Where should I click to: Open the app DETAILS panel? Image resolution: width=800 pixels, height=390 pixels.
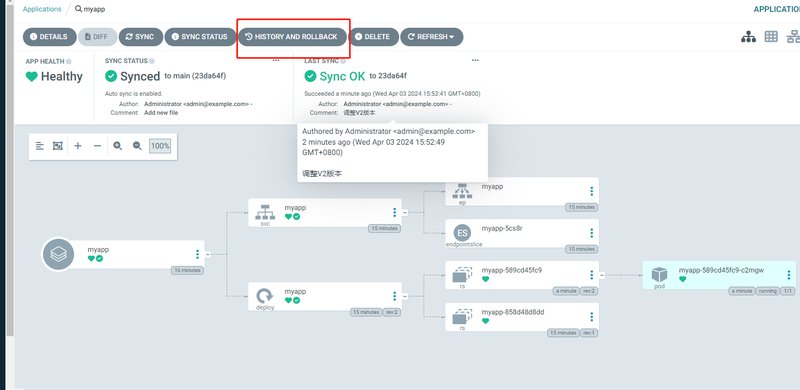[49, 37]
